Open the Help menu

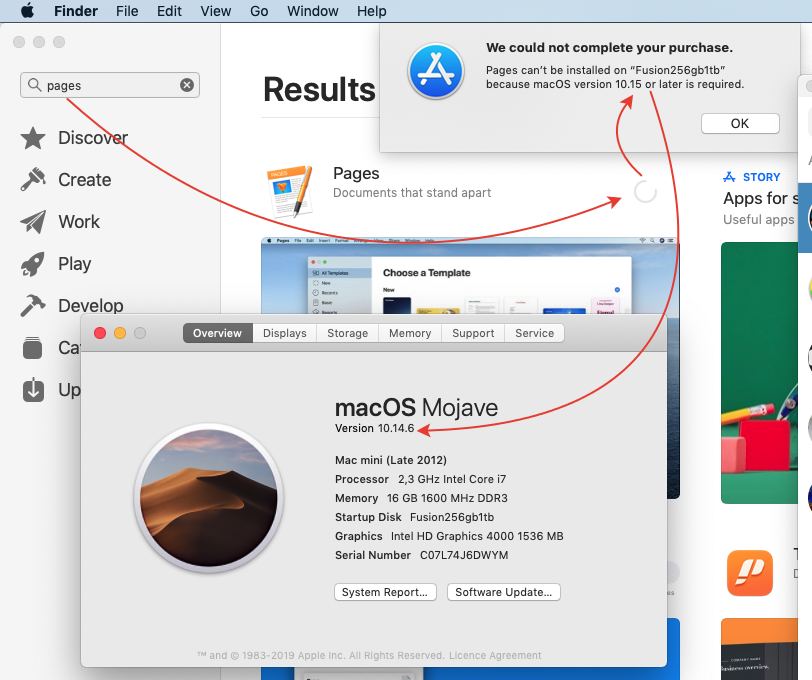click(371, 11)
